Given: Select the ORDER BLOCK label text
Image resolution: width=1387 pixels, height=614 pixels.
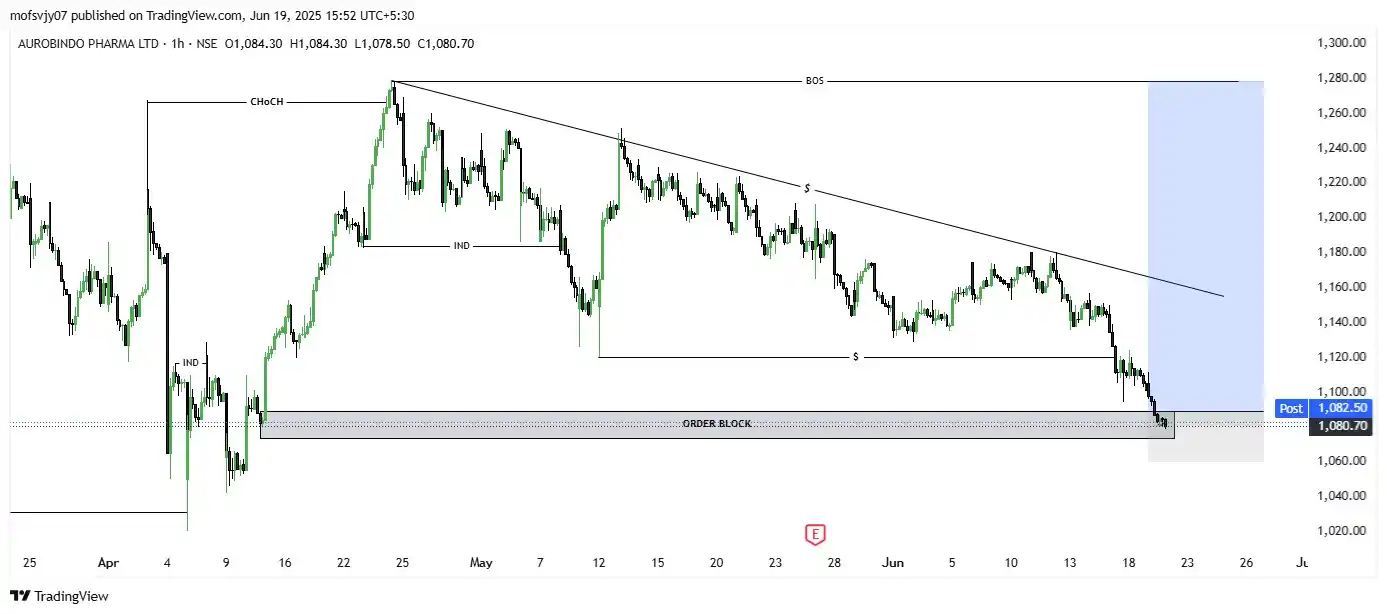Looking at the screenshot, I should click(716, 424).
